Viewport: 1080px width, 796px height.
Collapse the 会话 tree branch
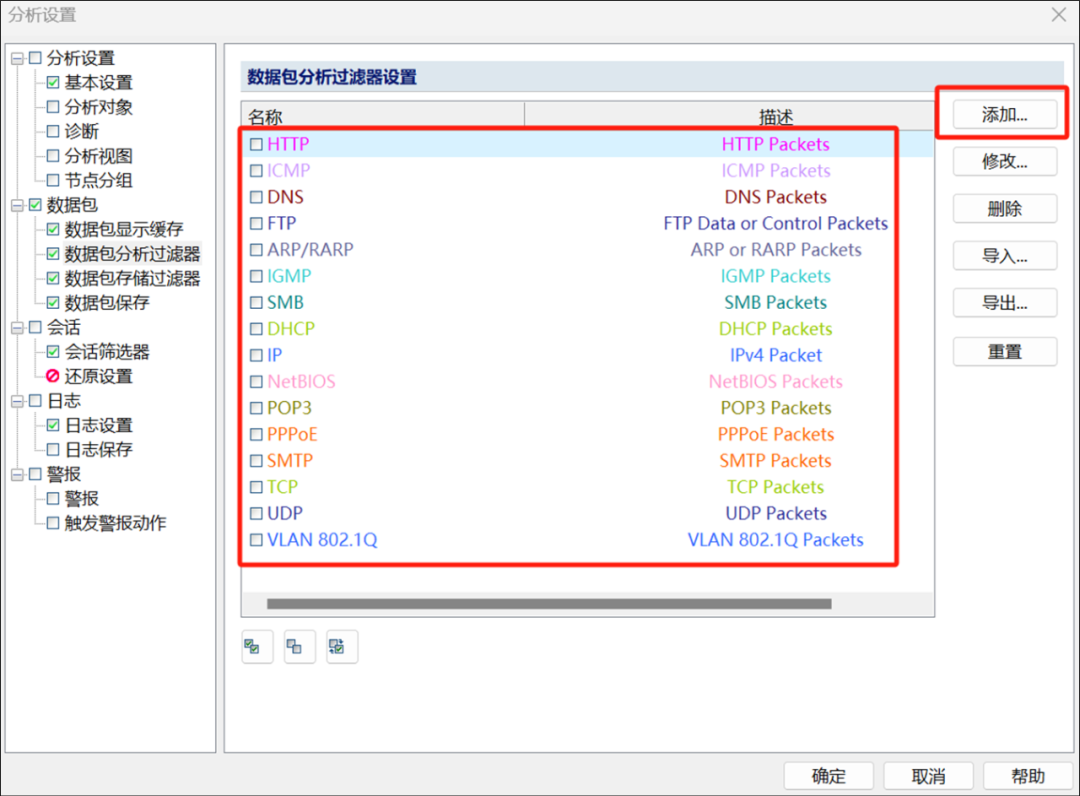(x=18, y=327)
